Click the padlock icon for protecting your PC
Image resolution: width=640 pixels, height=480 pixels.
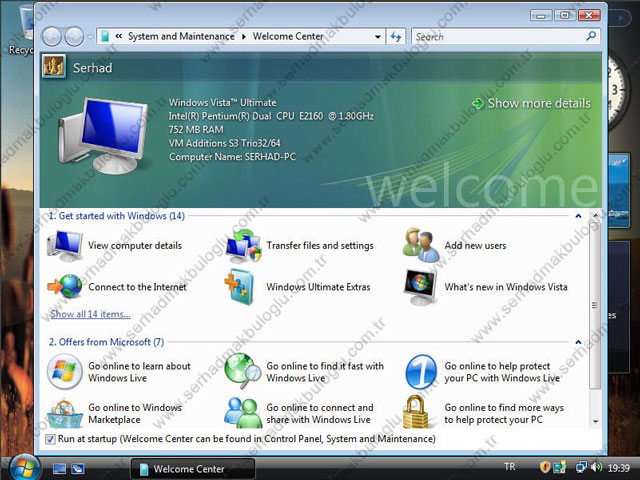[x=416, y=411]
